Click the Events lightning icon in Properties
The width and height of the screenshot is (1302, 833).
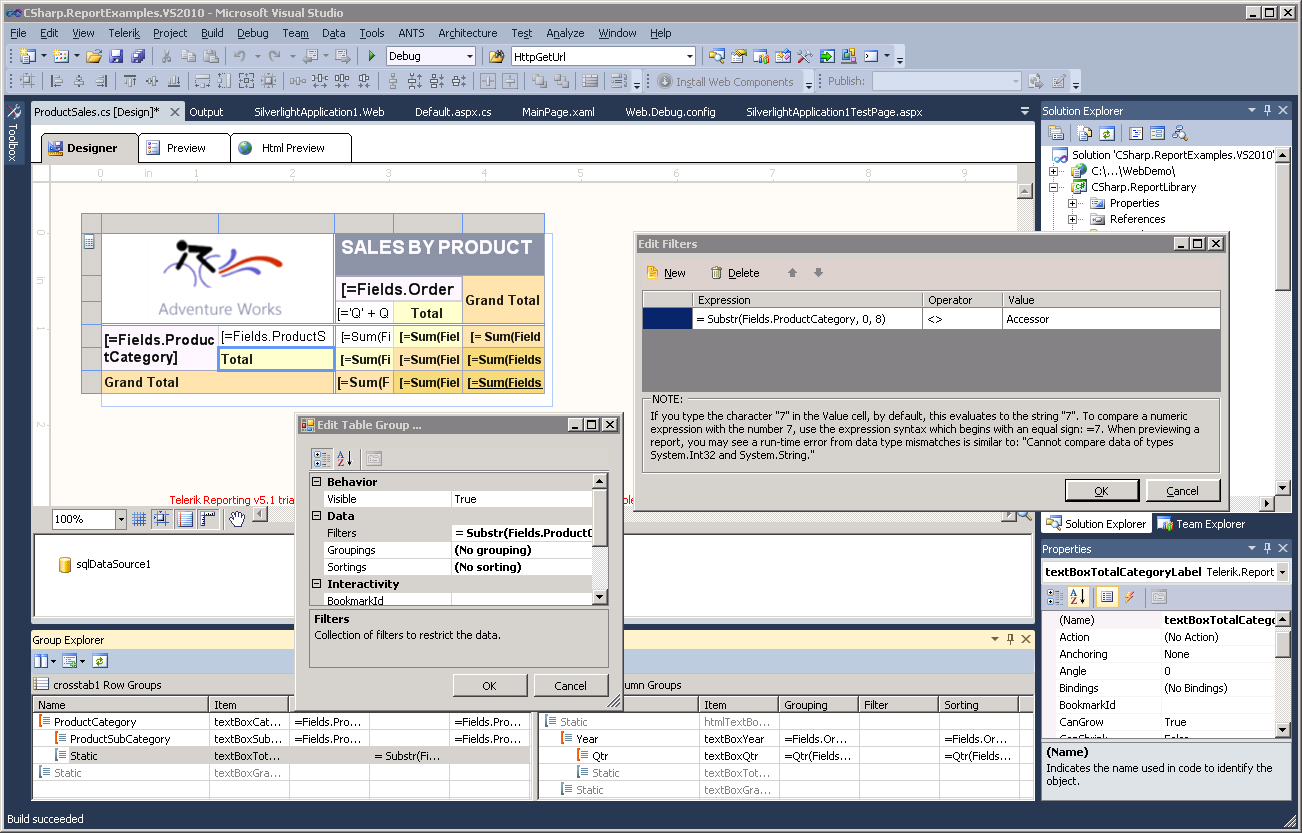1130,597
